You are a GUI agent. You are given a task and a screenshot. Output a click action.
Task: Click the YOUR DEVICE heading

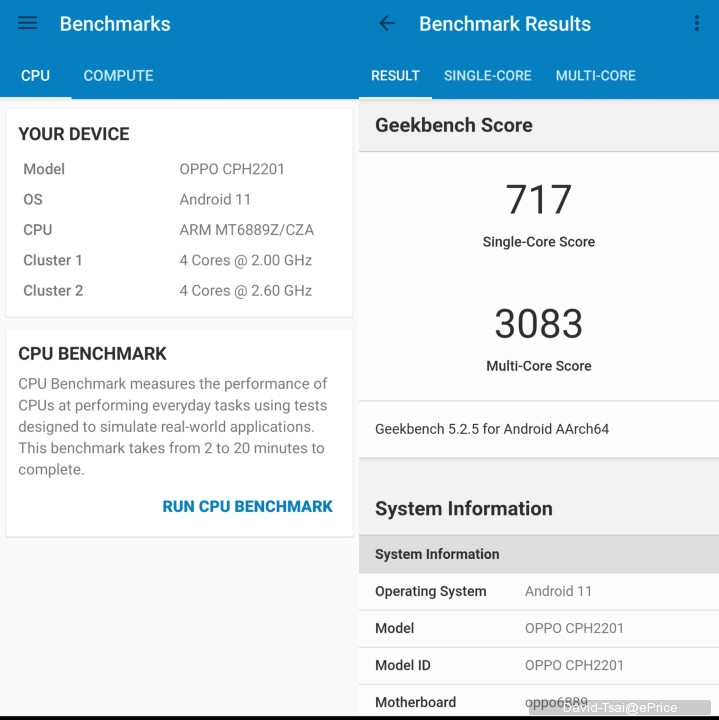pos(74,134)
